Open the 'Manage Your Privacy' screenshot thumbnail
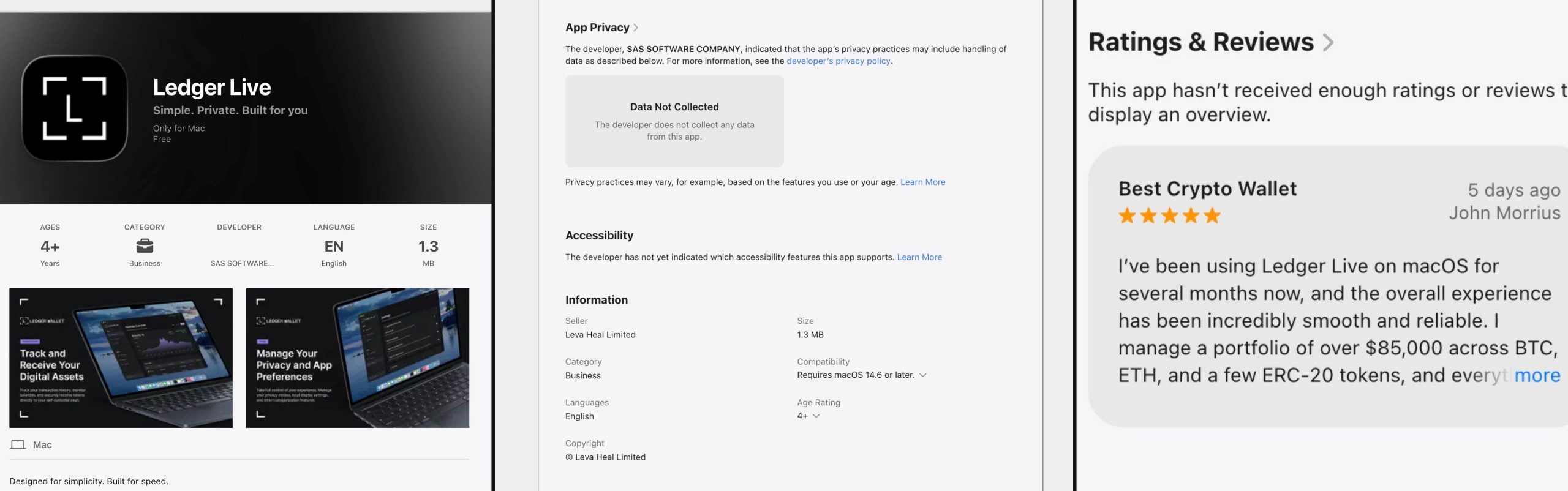 click(357, 358)
